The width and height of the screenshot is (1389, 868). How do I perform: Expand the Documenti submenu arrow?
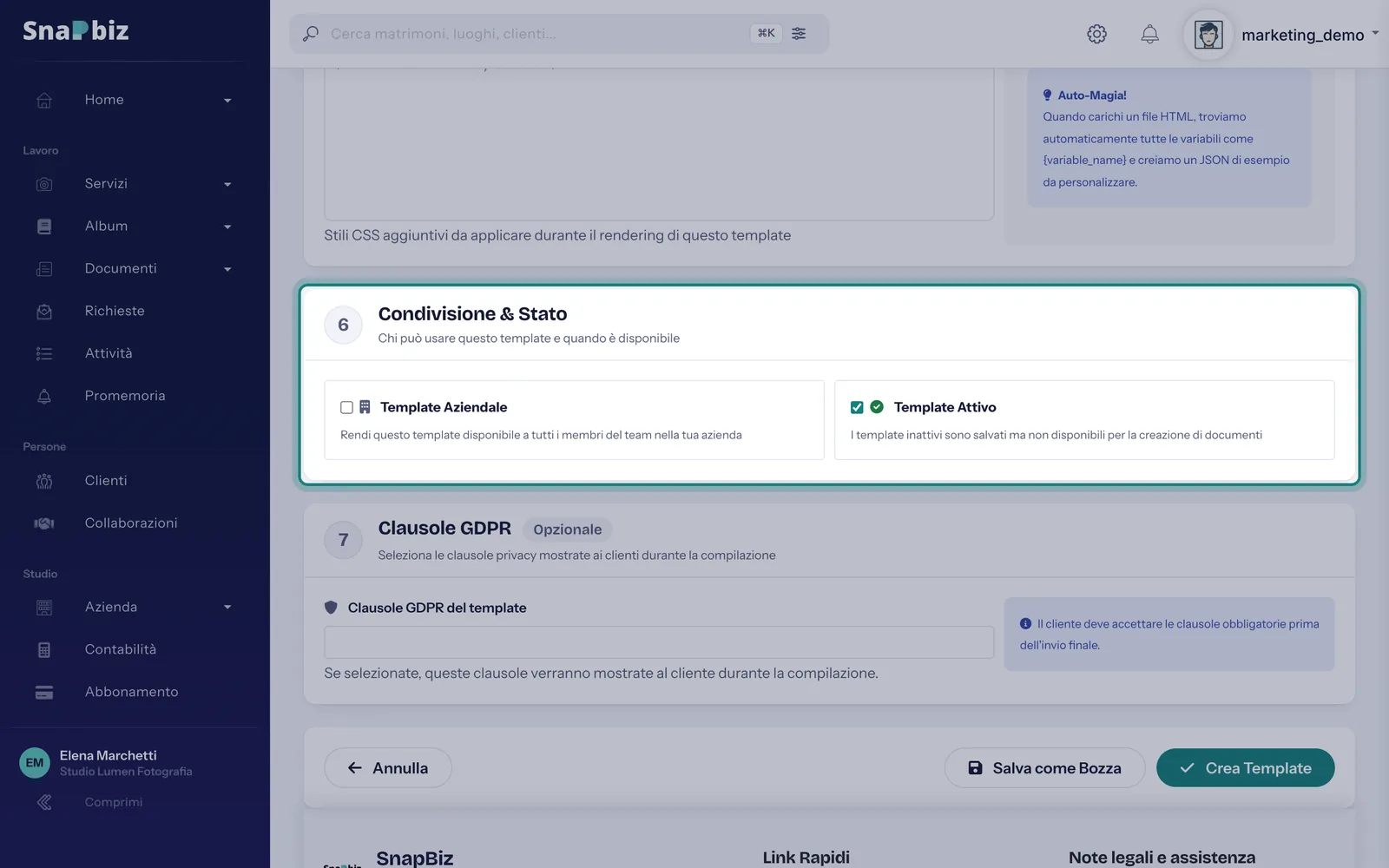pyautogui.click(x=227, y=270)
